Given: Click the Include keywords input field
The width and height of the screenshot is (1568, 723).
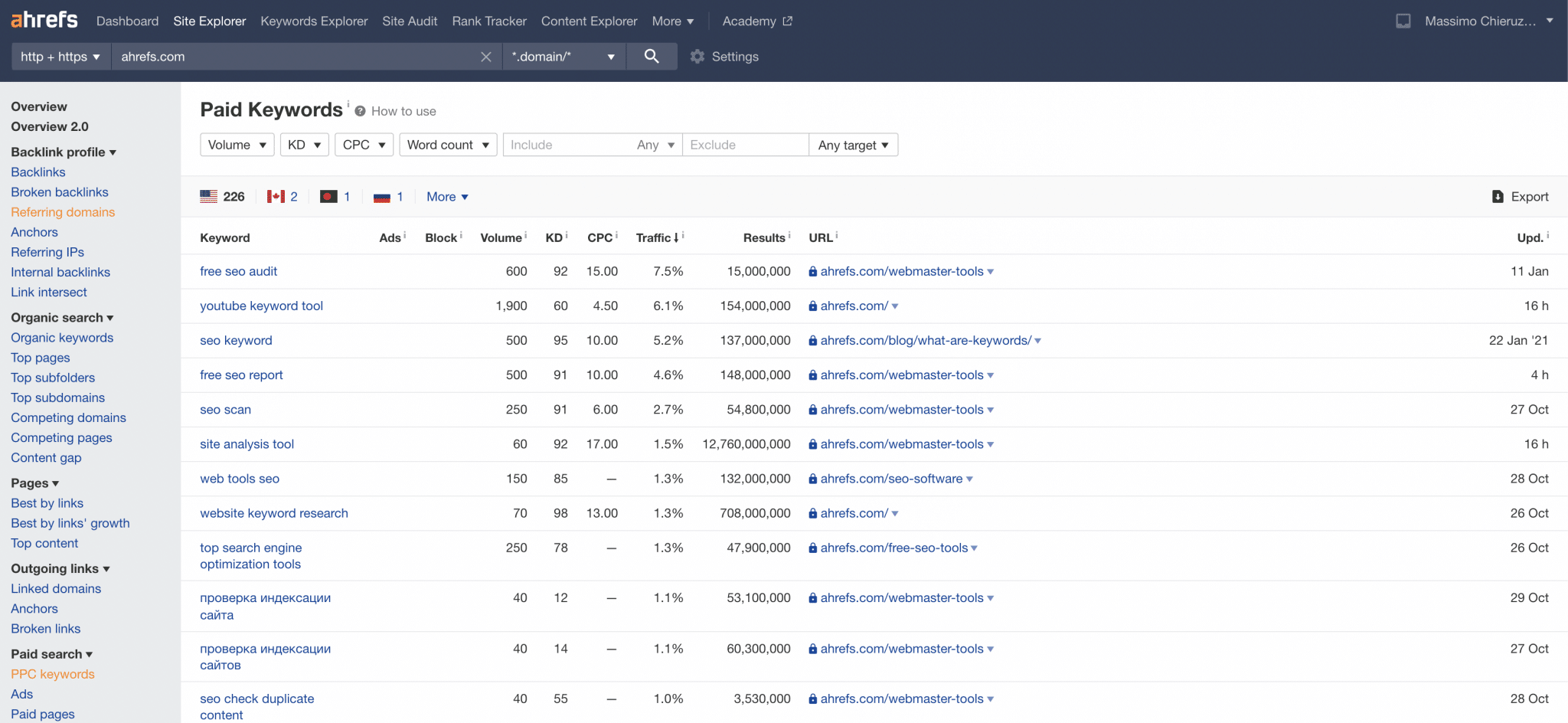Looking at the screenshot, I should [x=567, y=145].
